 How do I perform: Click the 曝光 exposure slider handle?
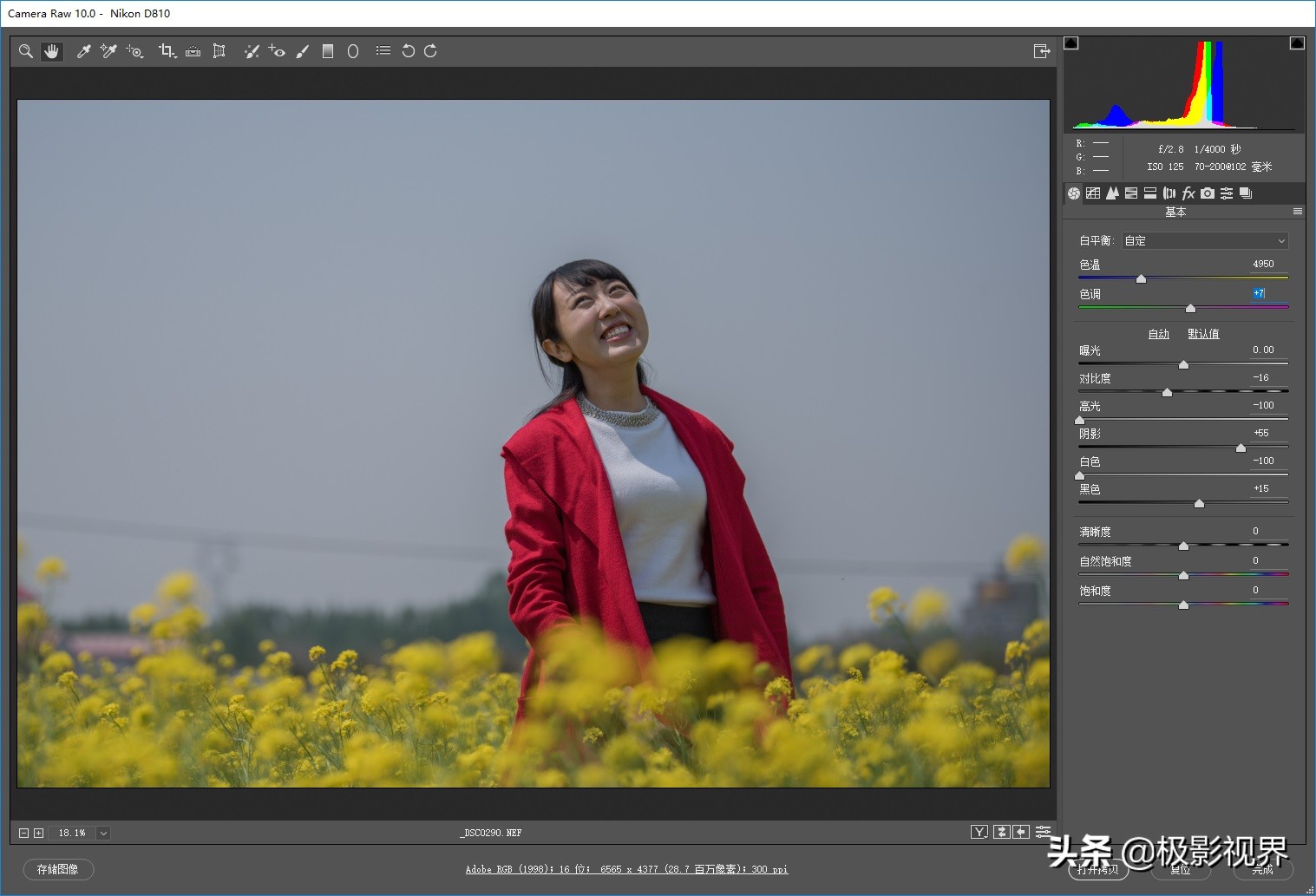pyautogui.click(x=1183, y=364)
